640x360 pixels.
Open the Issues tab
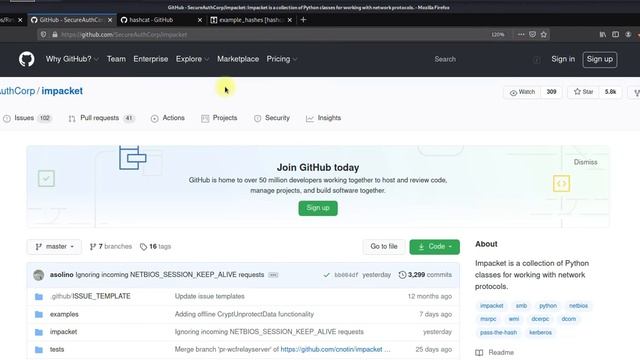[x=27, y=118]
